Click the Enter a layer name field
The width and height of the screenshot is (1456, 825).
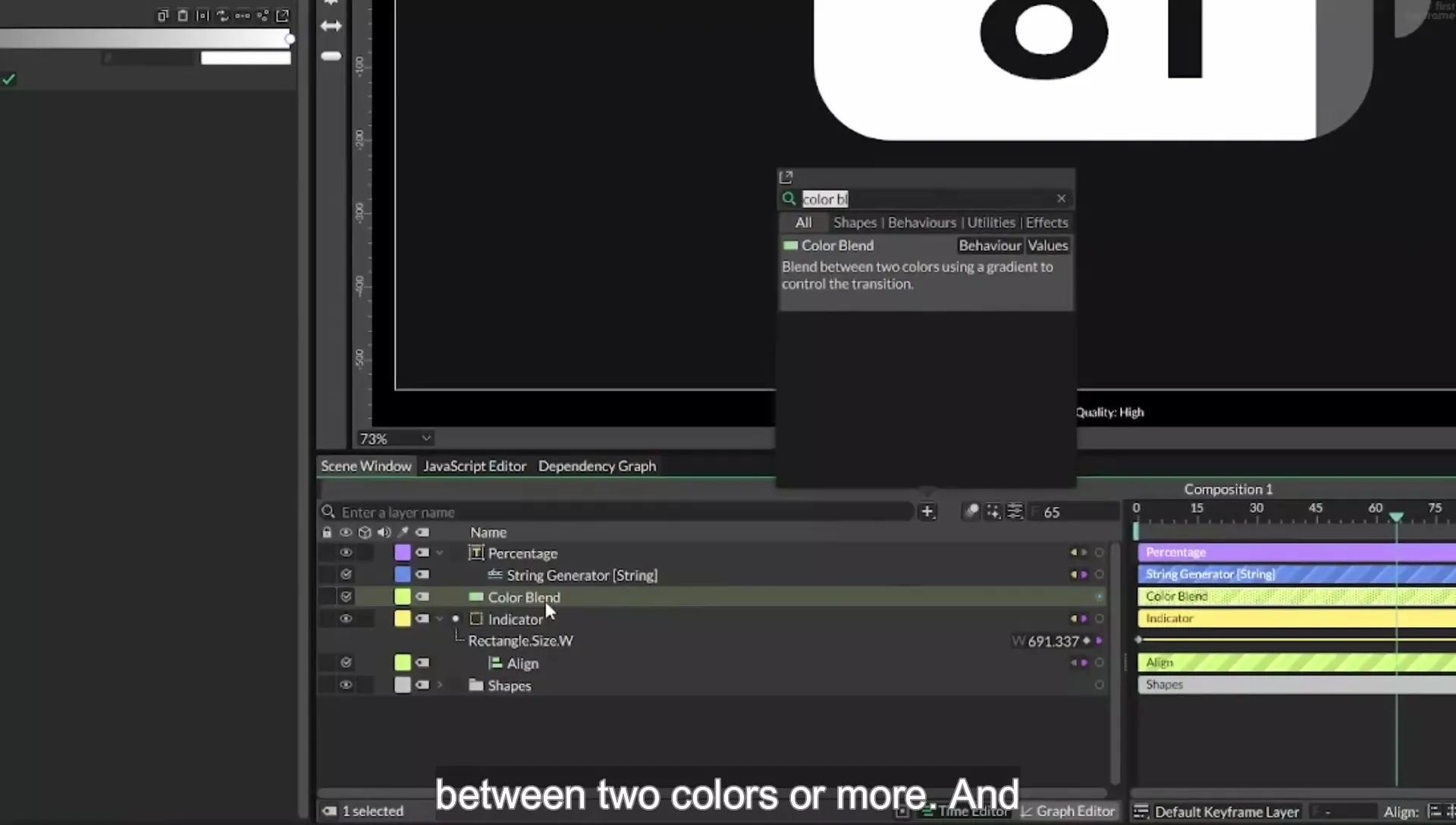[x=618, y=512]
